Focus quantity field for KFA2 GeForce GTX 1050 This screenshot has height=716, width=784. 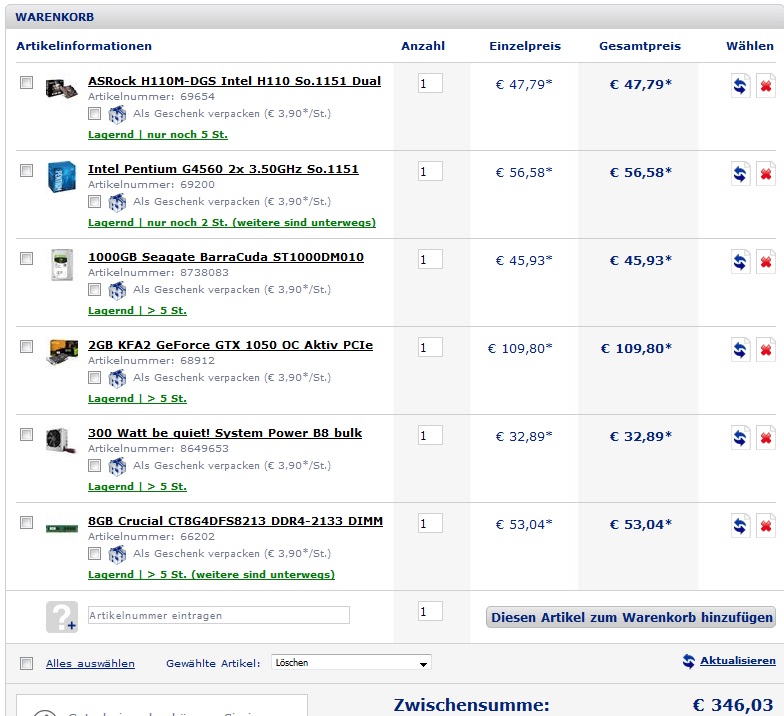pyautogui.click(x=430, y=348)
